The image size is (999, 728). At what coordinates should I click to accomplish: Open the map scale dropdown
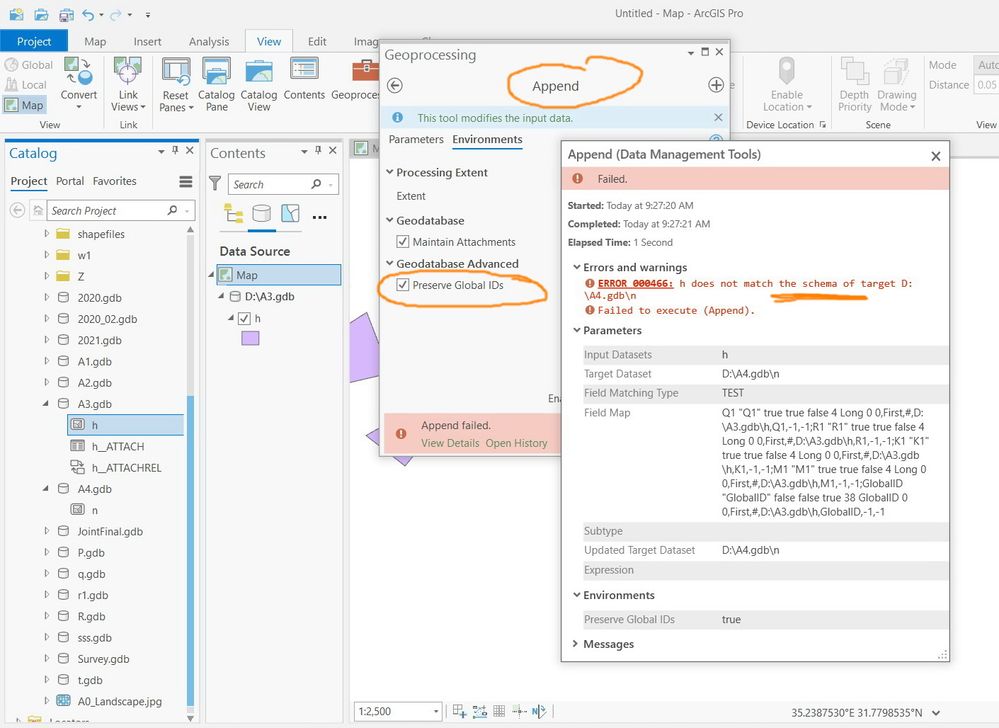tap(436, 711)
